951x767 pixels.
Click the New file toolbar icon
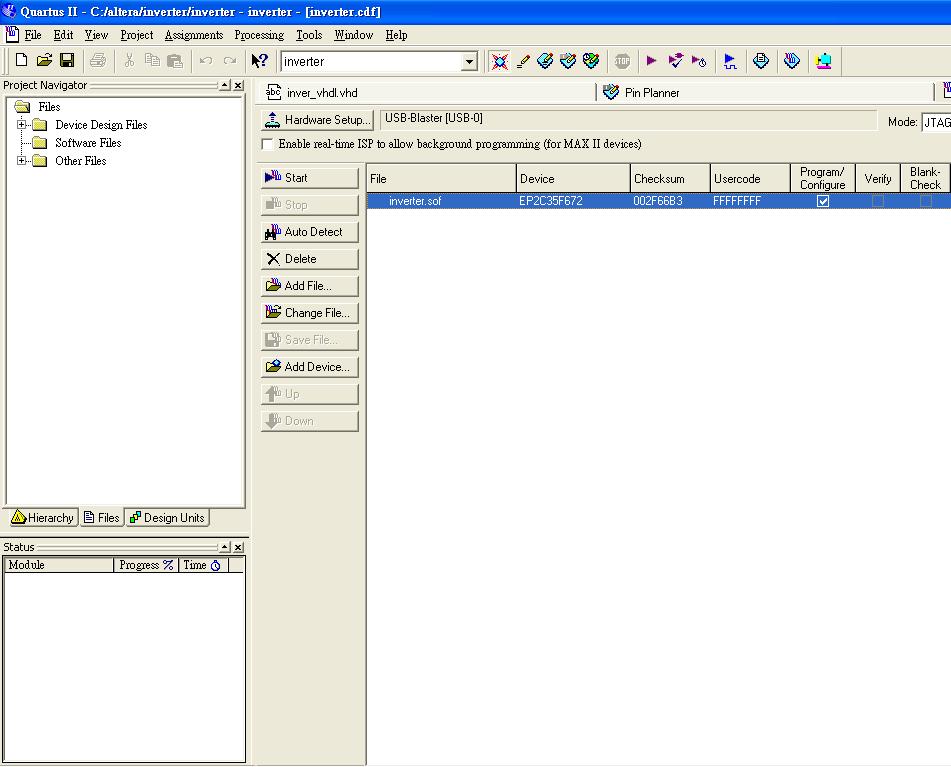pos(21,61)
